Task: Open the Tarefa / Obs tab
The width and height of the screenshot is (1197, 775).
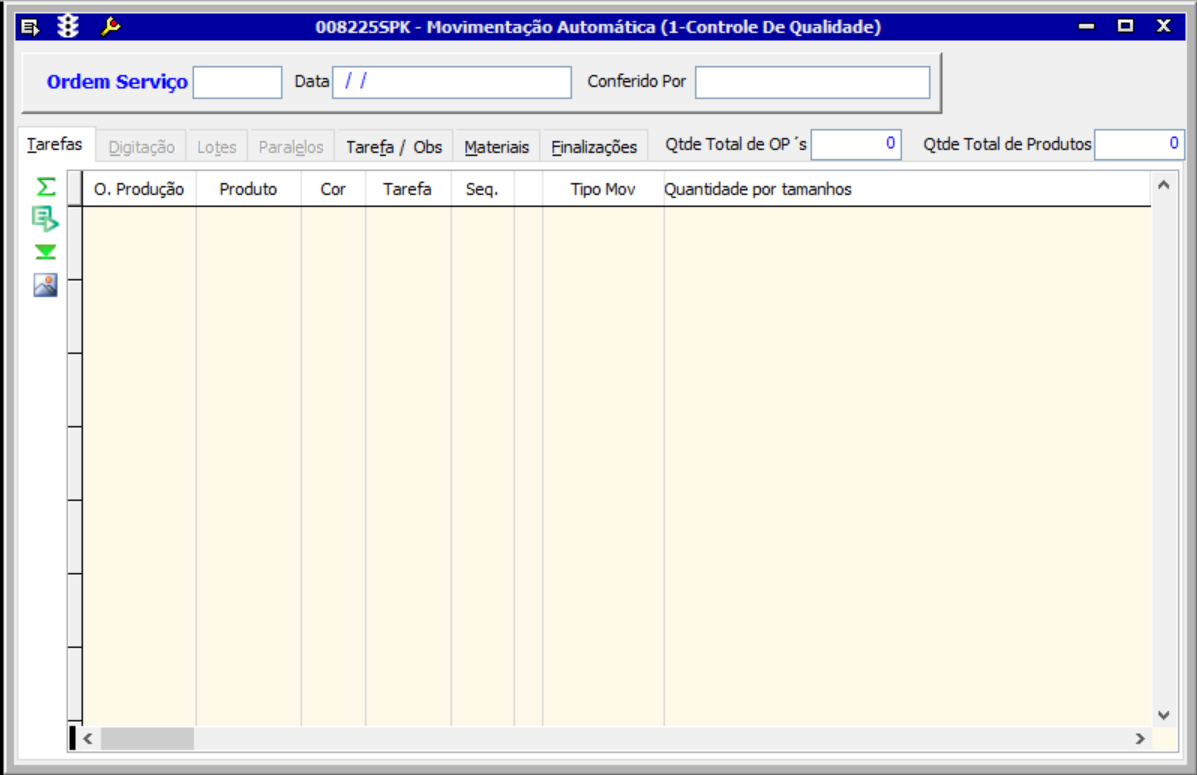Action: click(394, 147)
